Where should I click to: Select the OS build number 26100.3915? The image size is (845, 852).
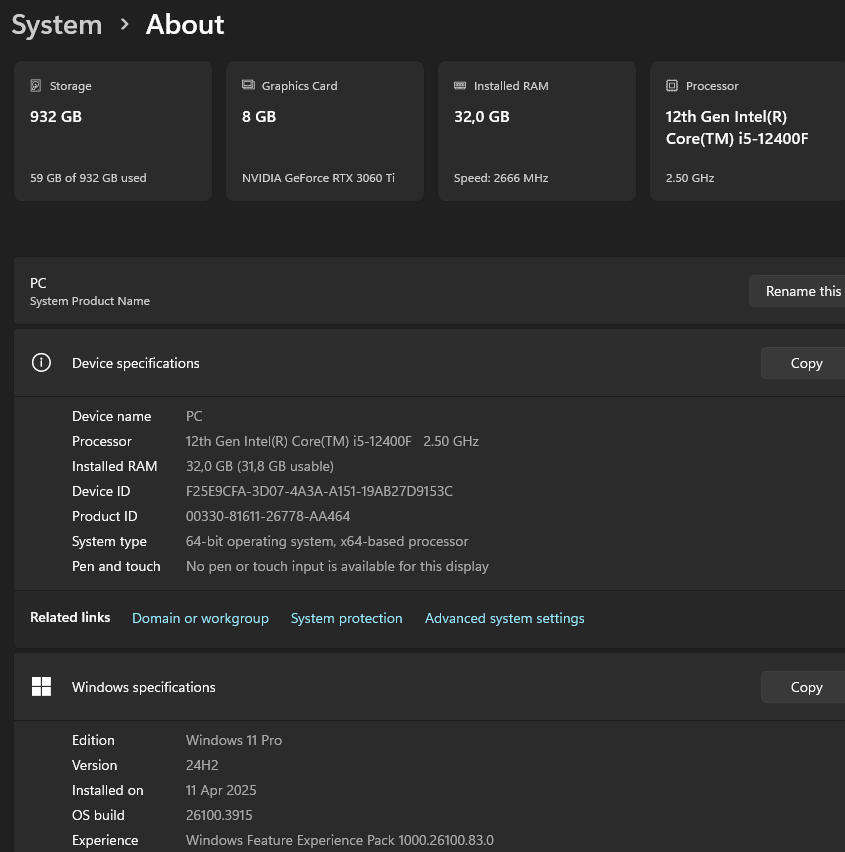coord(219,815)
